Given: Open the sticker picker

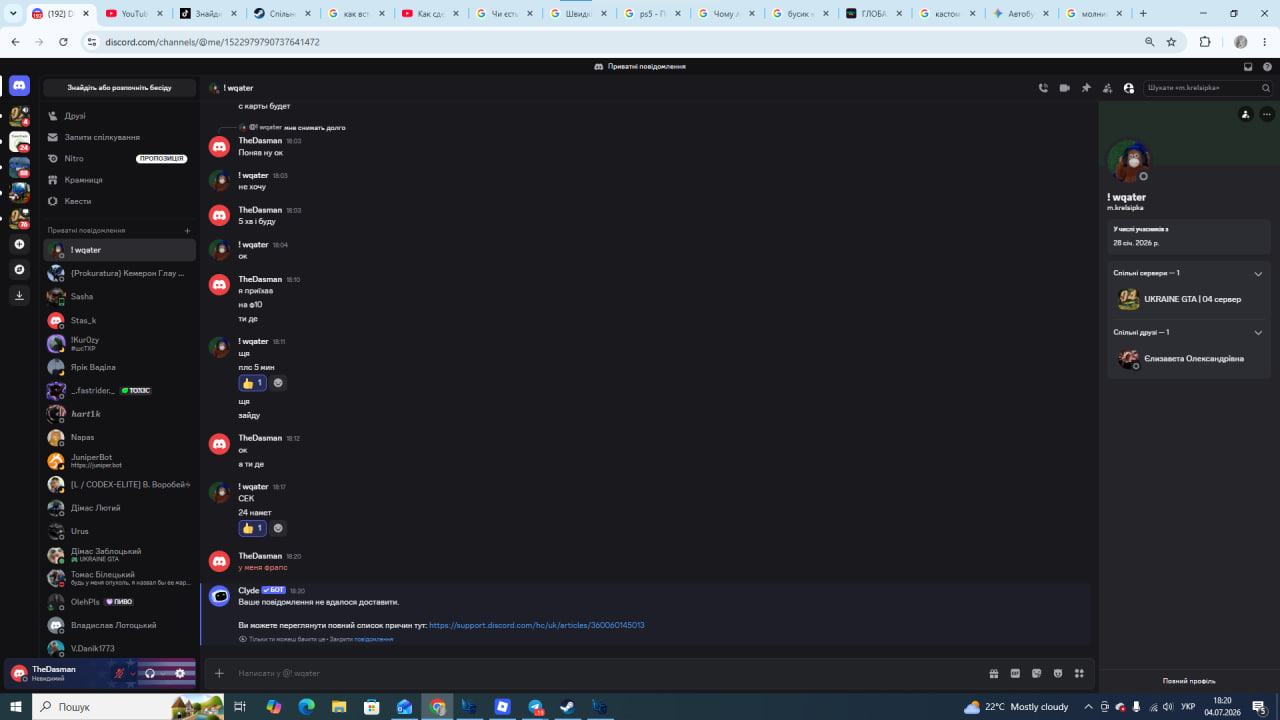Looking at the screenshot, I should [1037, 673].
